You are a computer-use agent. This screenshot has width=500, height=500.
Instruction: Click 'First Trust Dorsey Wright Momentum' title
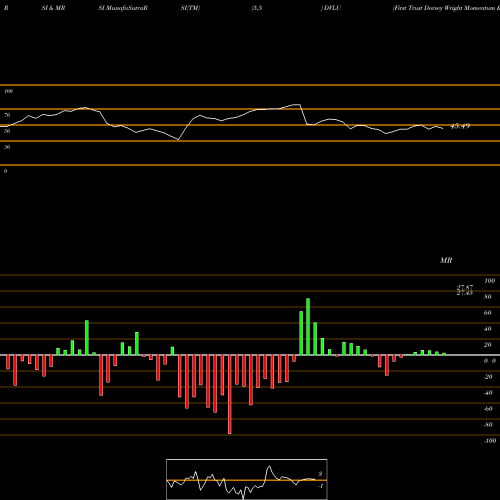tap(445, 8)
